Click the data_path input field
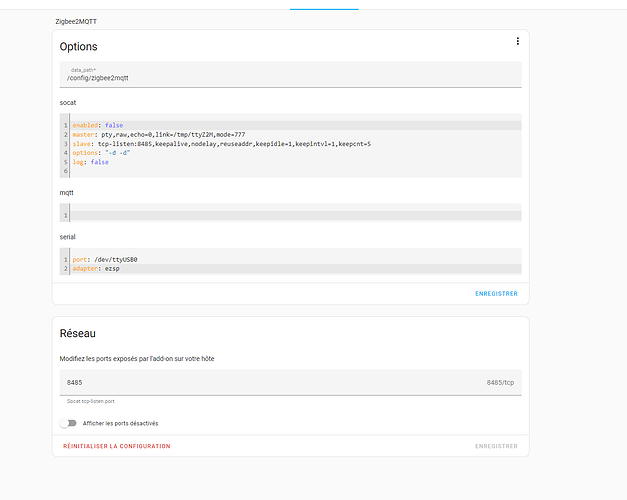This screenshot has height=500, width=627. 290,76
